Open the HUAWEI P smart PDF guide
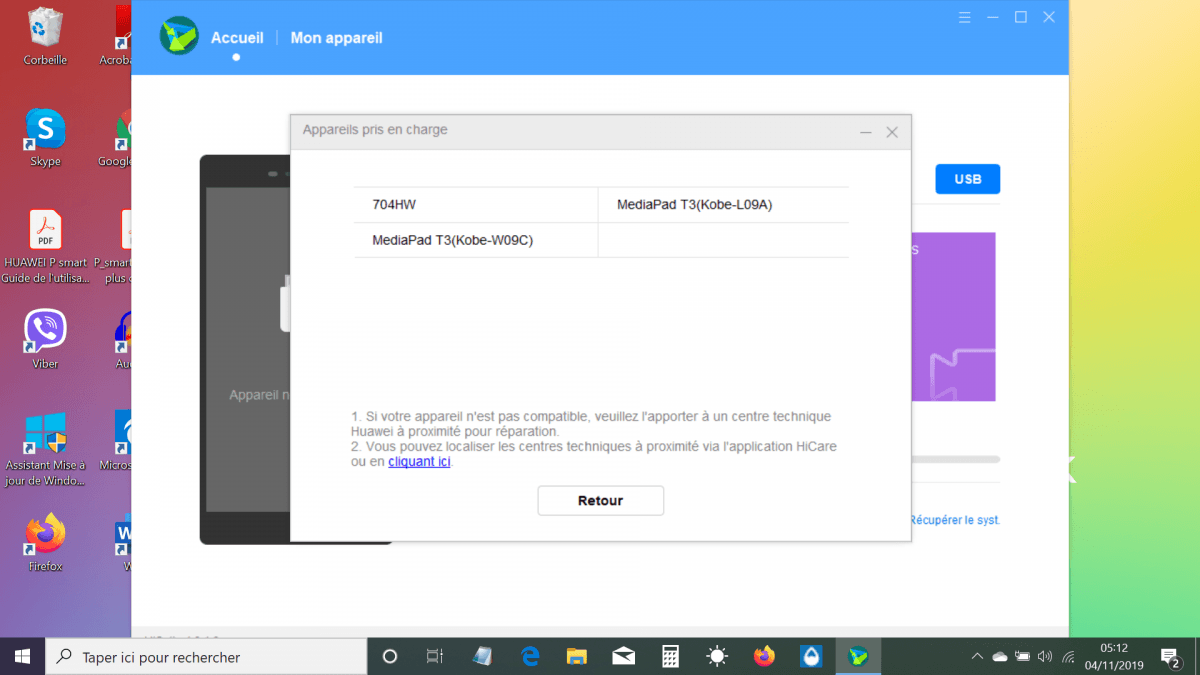This screenshot has height=675, width=1200. pos(45,246)
